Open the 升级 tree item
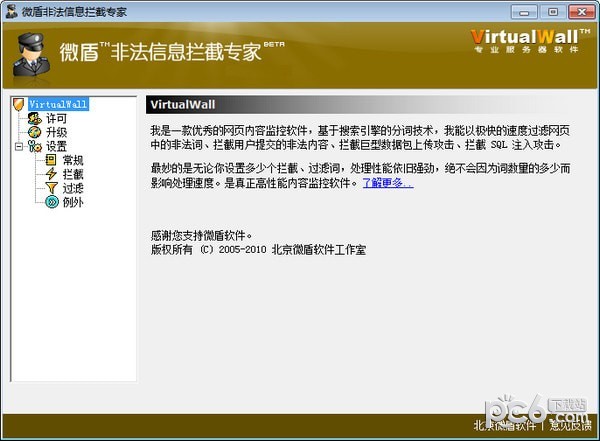Viewport: 600px width, 441px height. (56, 132)
